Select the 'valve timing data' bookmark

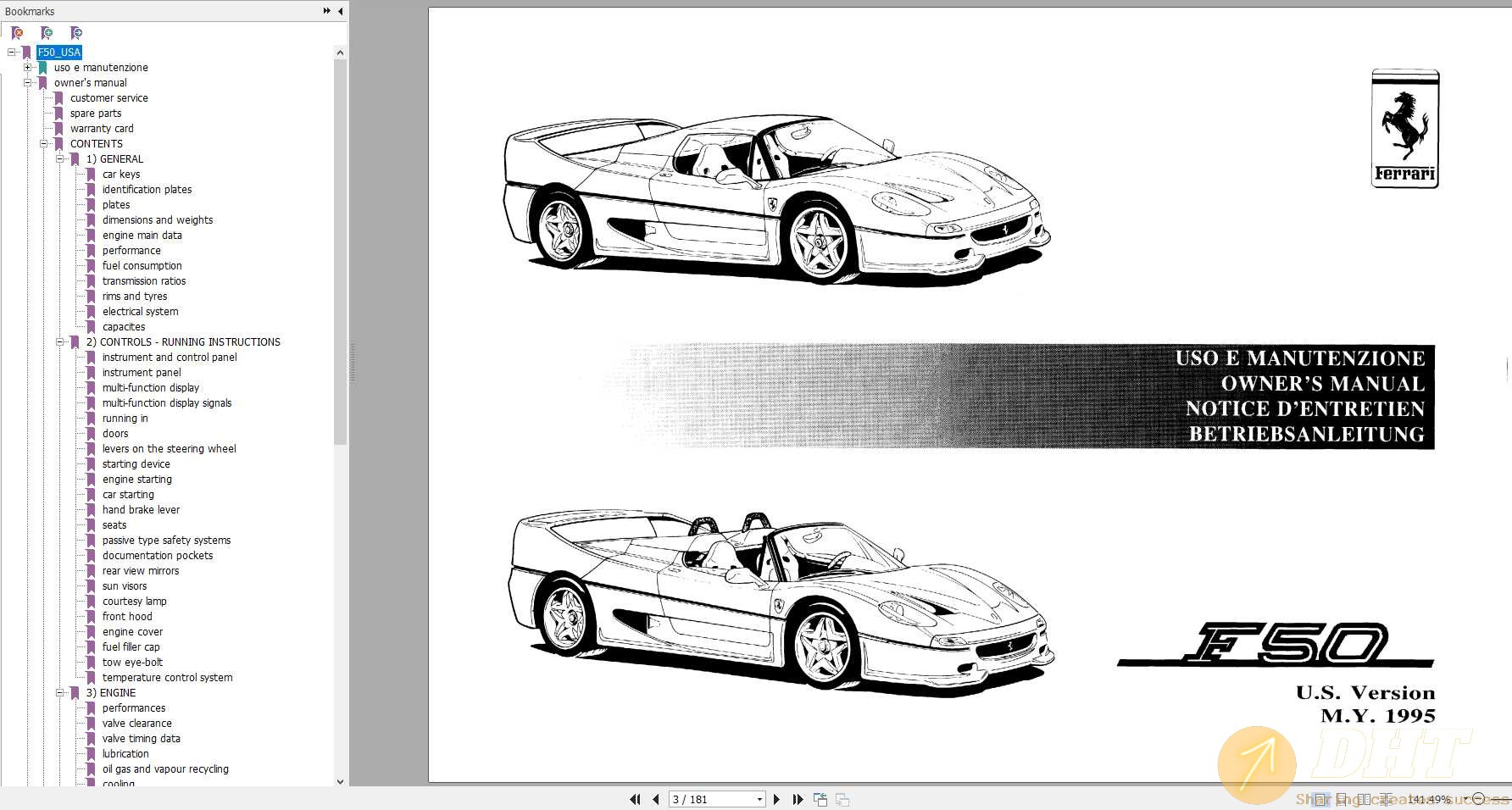[141, 739]
